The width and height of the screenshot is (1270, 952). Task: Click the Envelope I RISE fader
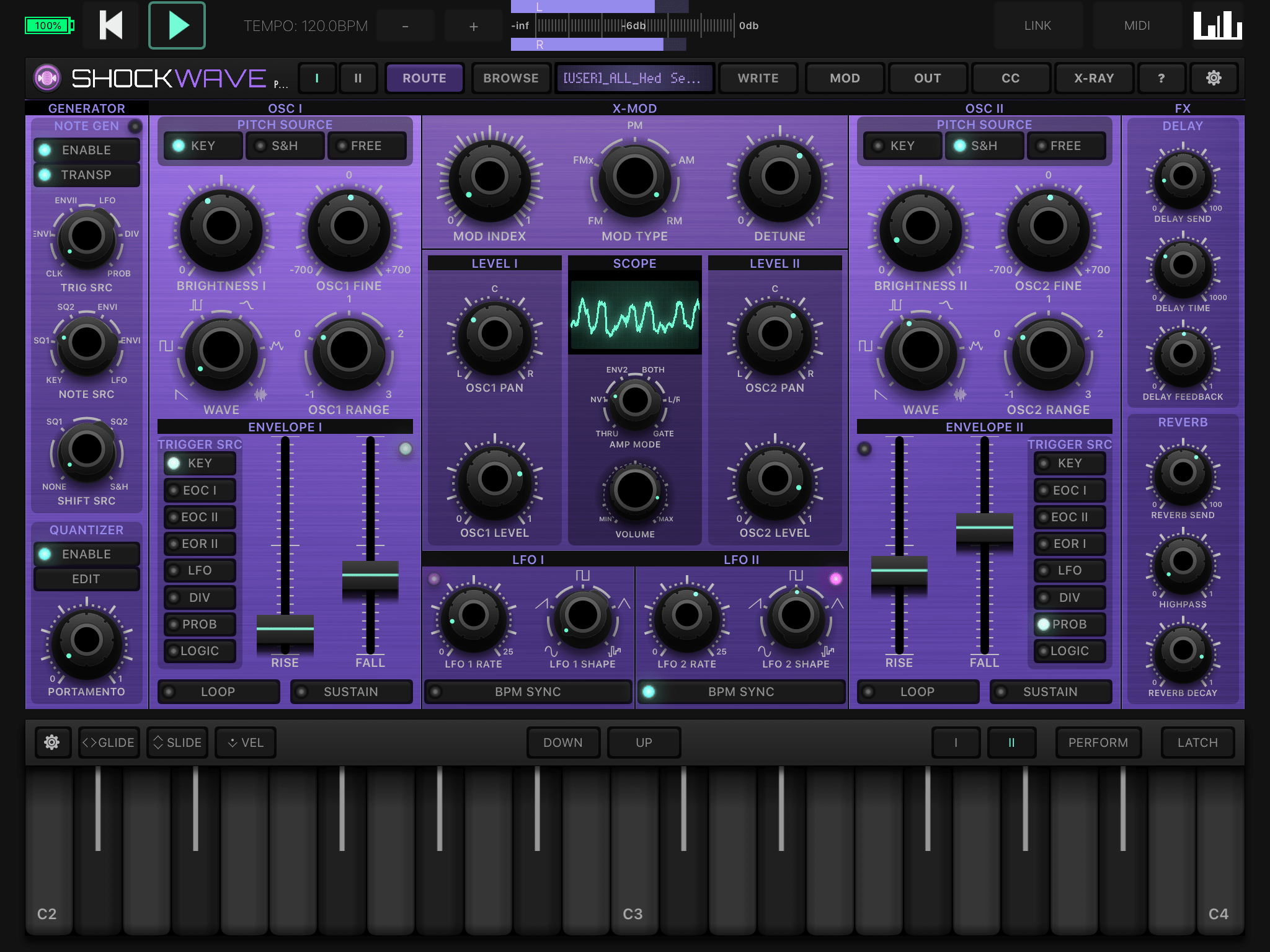point(285,628)
